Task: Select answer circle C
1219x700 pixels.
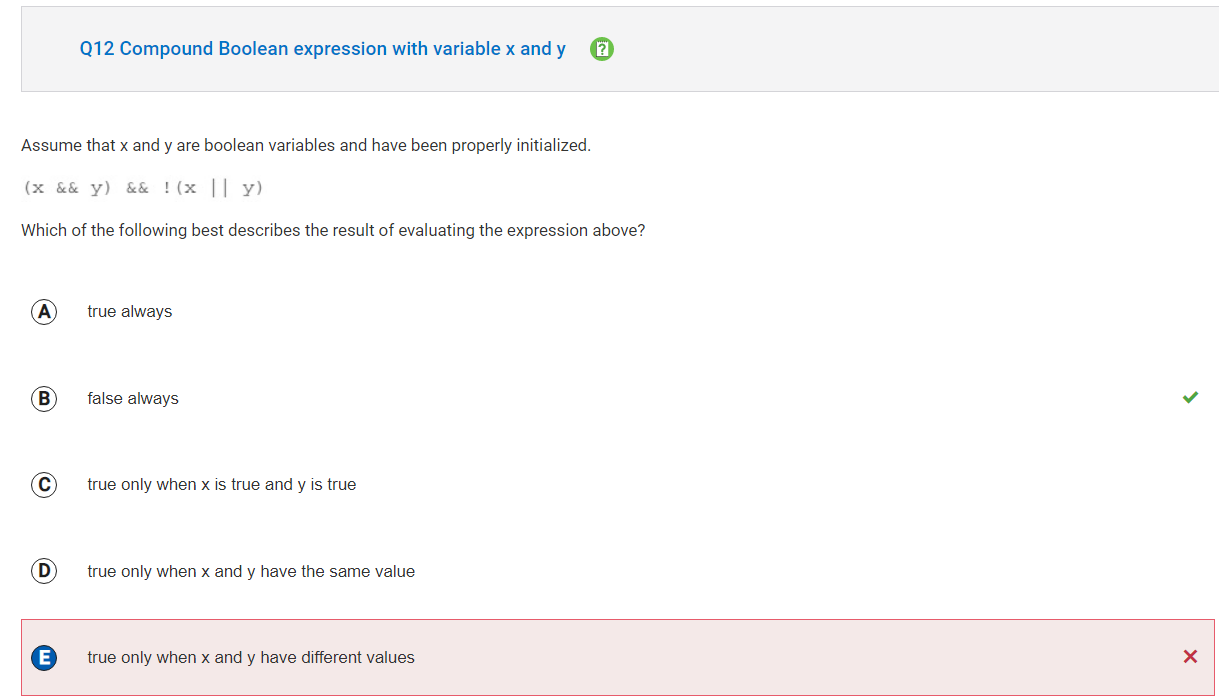Action: (x=43, y=485)
